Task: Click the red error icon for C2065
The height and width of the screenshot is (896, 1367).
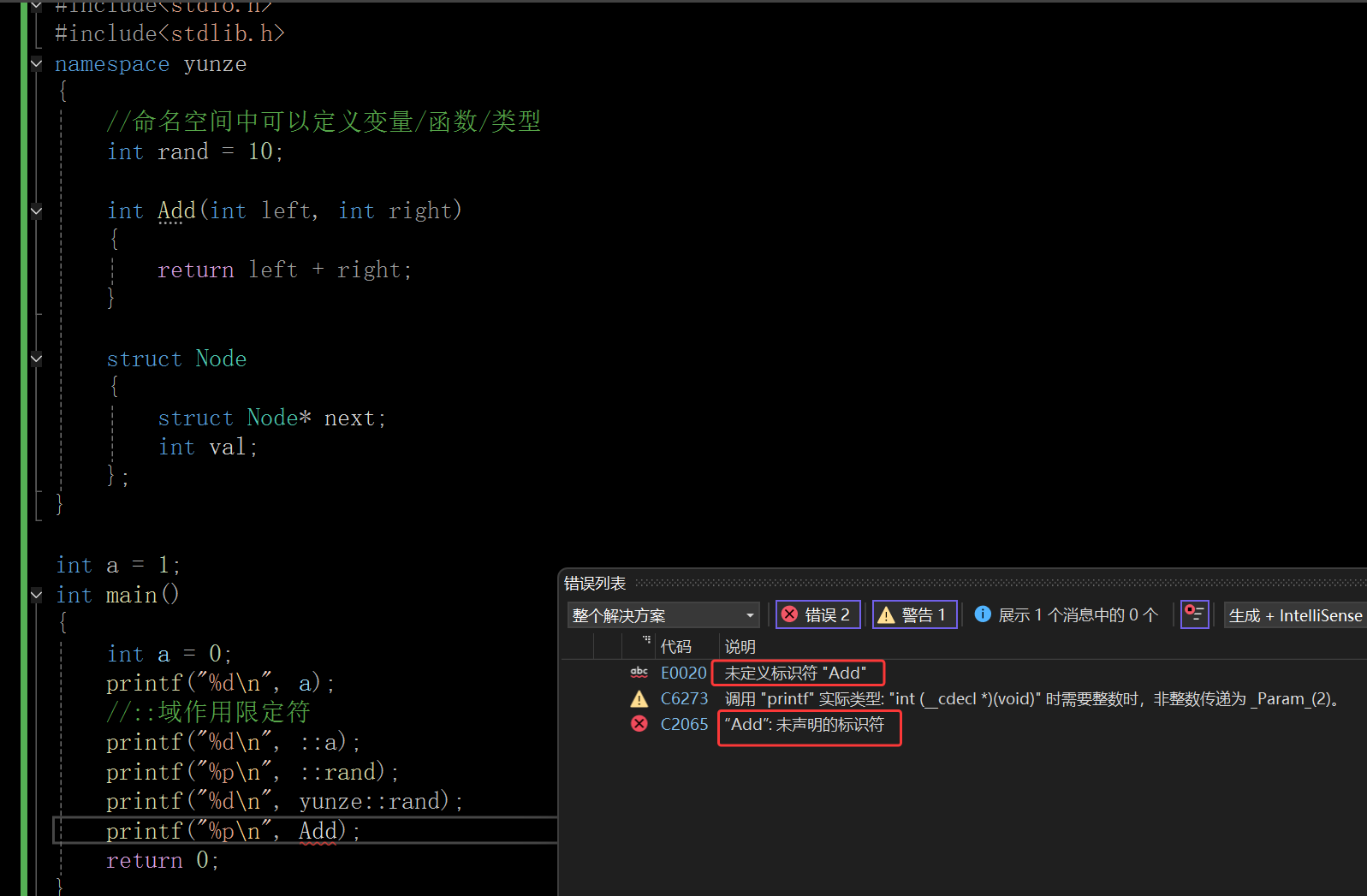Action: 639,724
